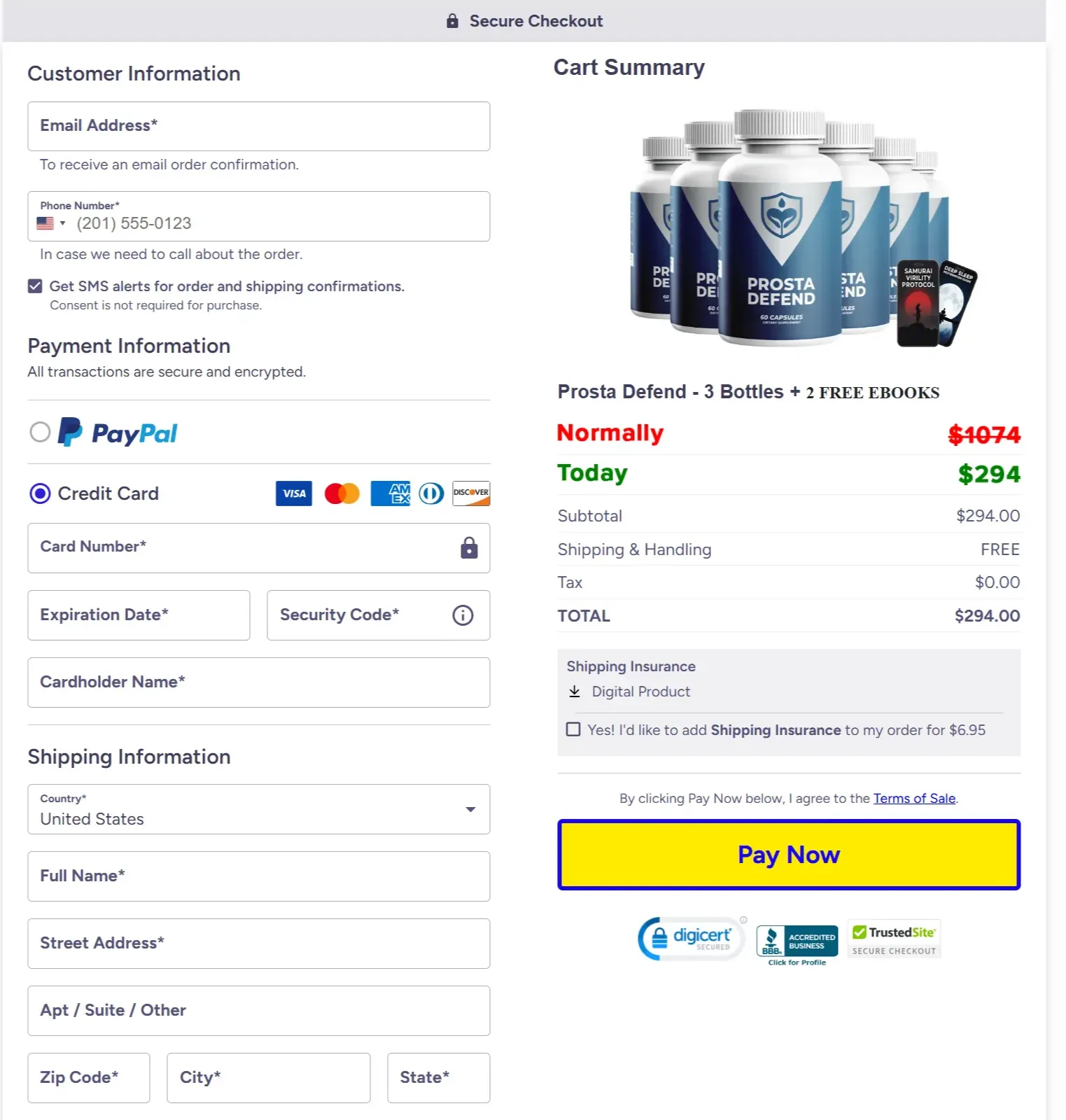Open the State selection field
The width and height of the screenshot is (1066, 1120).
[x=438, y=1078]
